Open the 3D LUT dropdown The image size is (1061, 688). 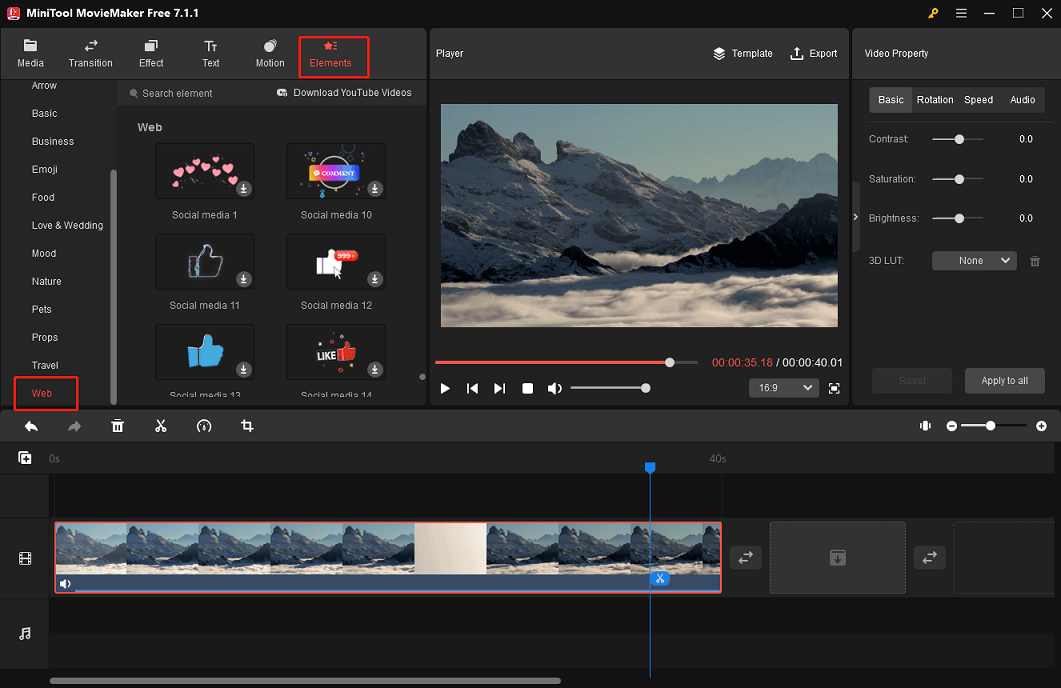(x=973, y=260)
